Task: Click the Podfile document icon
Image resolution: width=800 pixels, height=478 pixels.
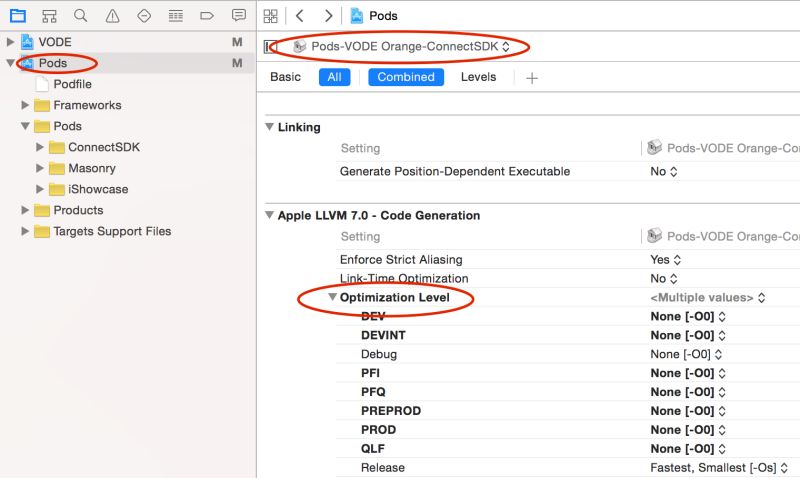Action: tap(42, 84)
